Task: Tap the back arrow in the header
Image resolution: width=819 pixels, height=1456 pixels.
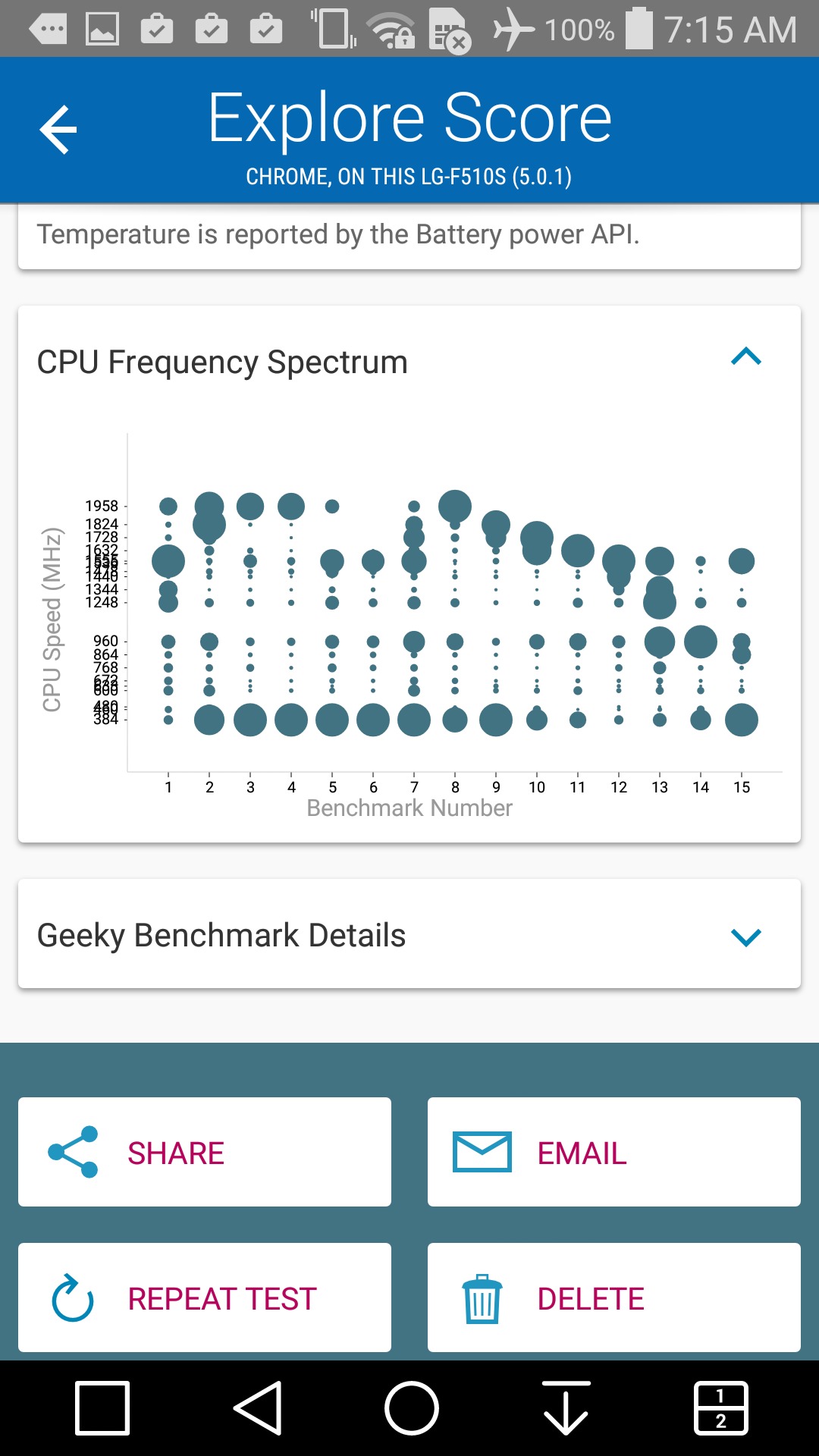Action: (58, 129)
